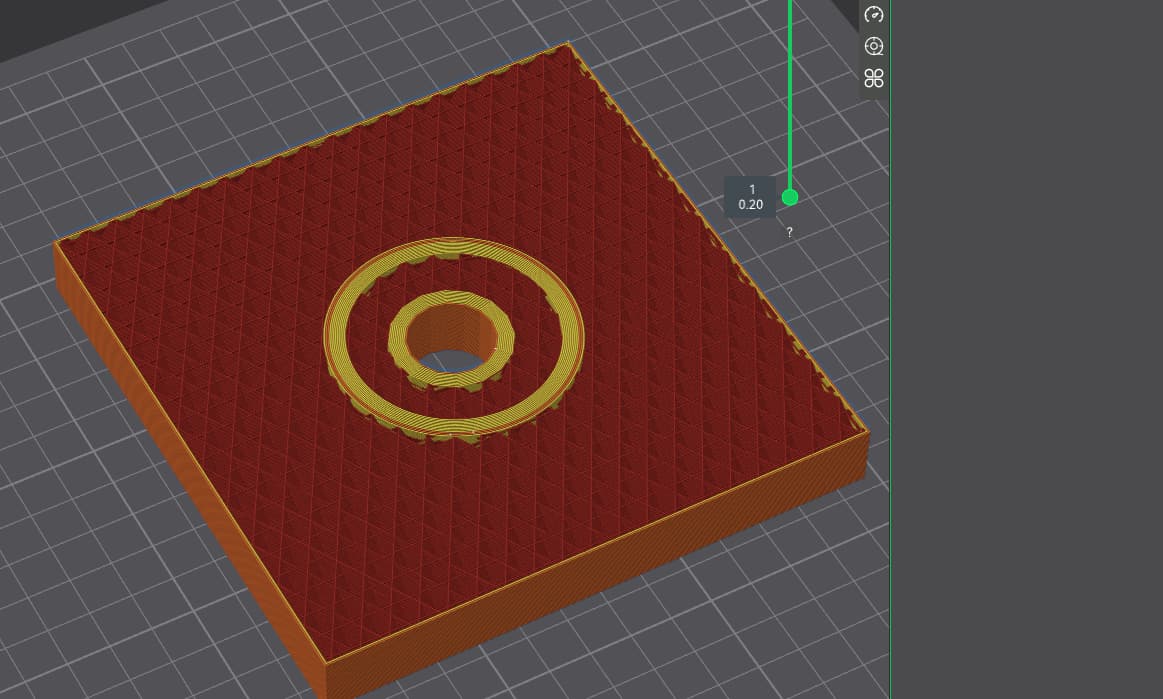The image size is (1163, 699).
Task: Click the filament spool view icon
Action: point(874,46)
